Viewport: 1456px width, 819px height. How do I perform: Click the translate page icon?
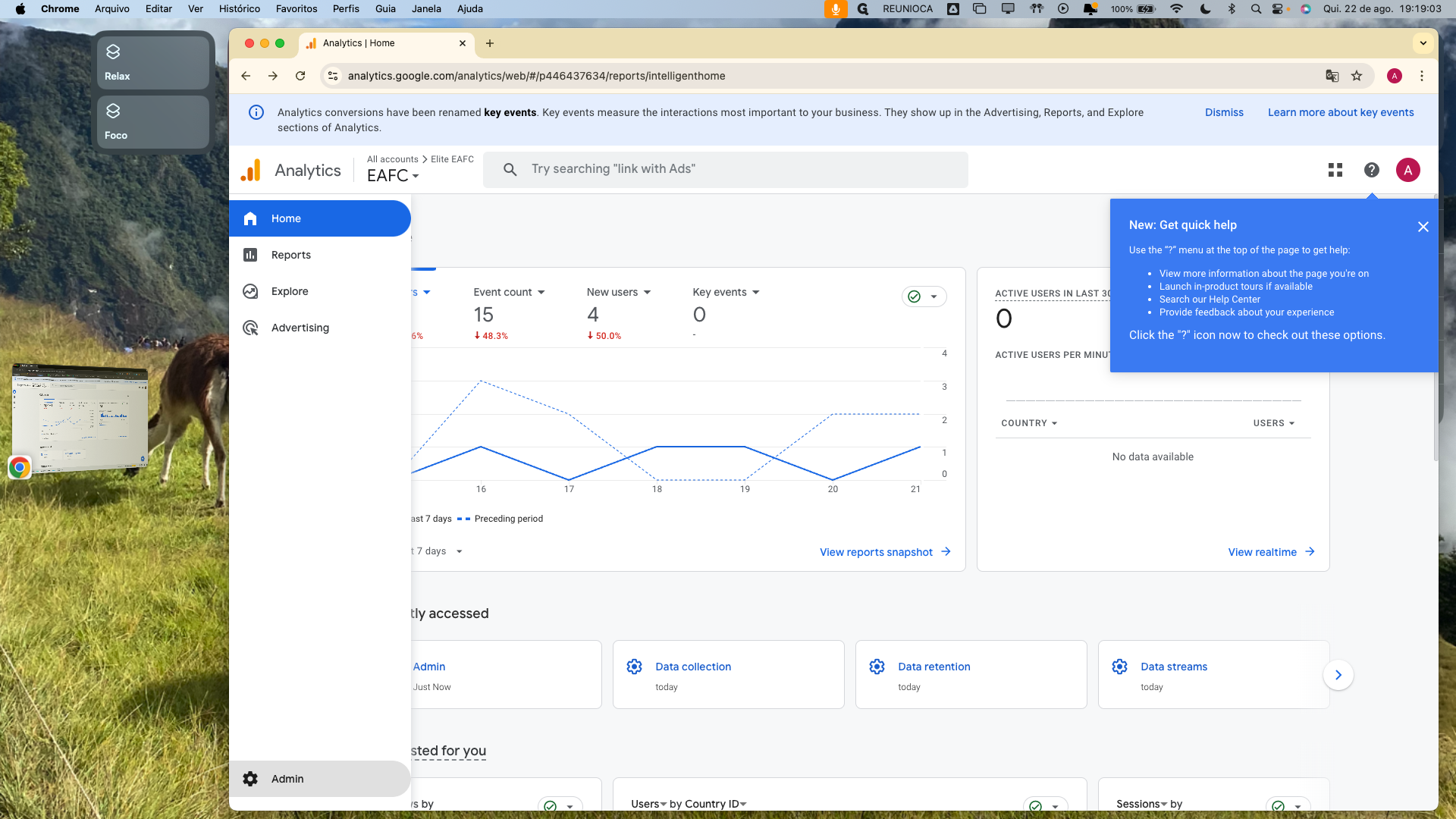tap(1332, 76)
